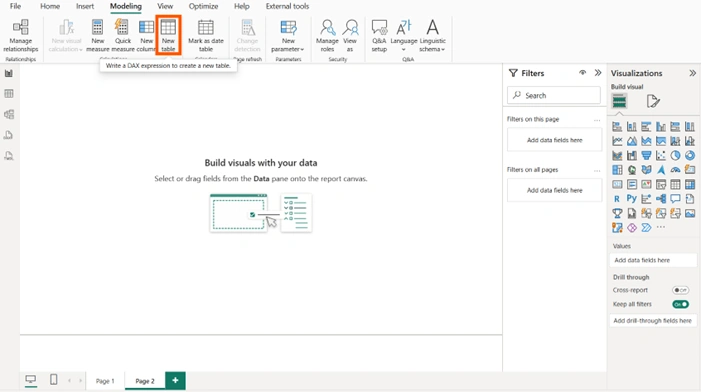The height and width of the screenshot is (392, 701).
Task: Select Build visual fields icon
Action: 619,101
